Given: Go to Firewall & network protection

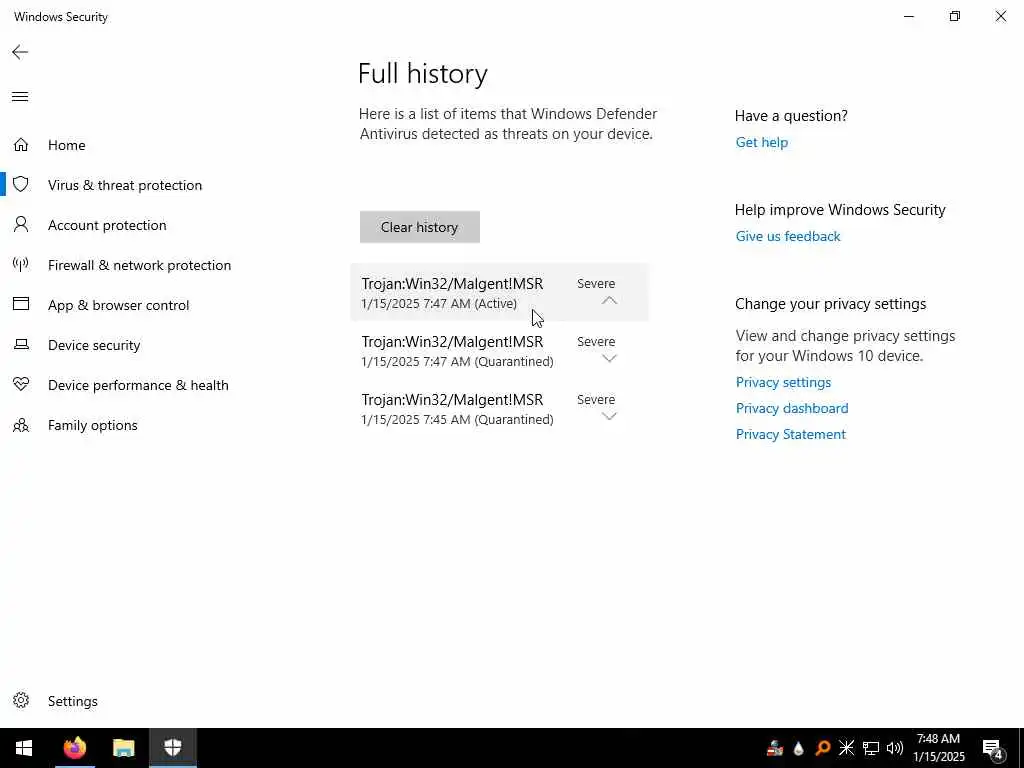Looking at the screenshot, I should coord(139,265).
